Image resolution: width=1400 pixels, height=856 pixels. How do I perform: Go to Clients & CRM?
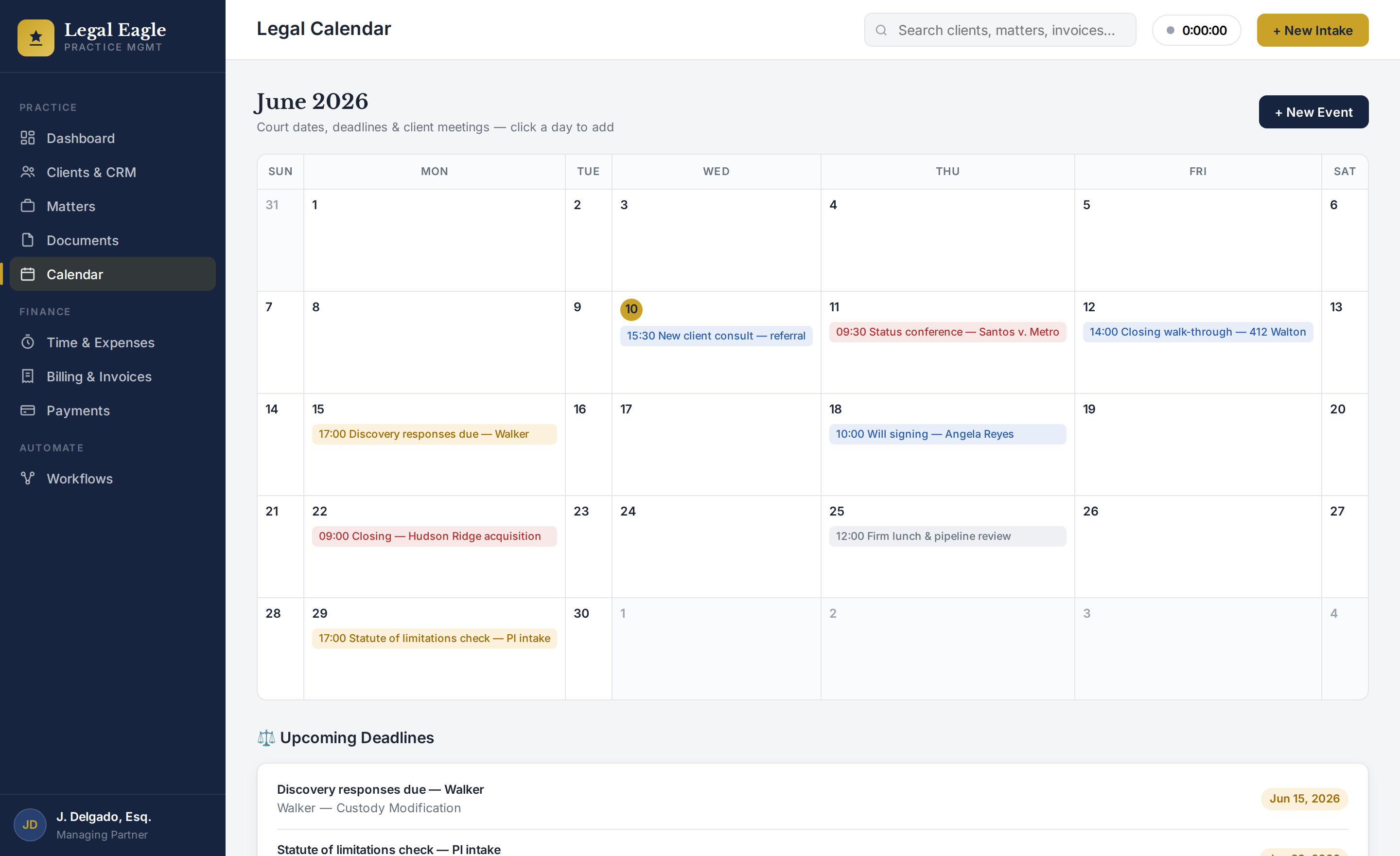113,172
